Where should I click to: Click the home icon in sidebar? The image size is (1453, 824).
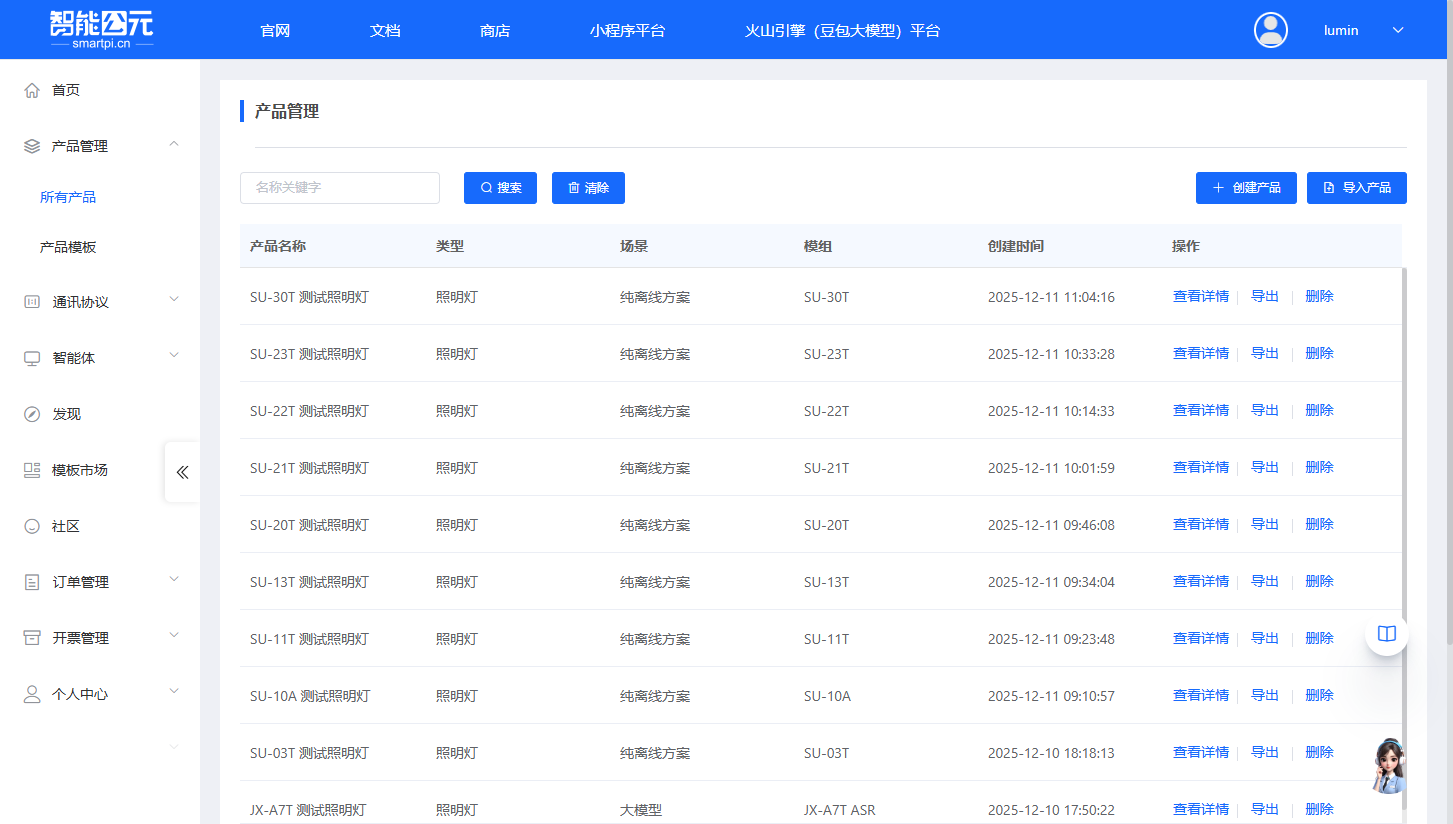(x=32, y=90)
